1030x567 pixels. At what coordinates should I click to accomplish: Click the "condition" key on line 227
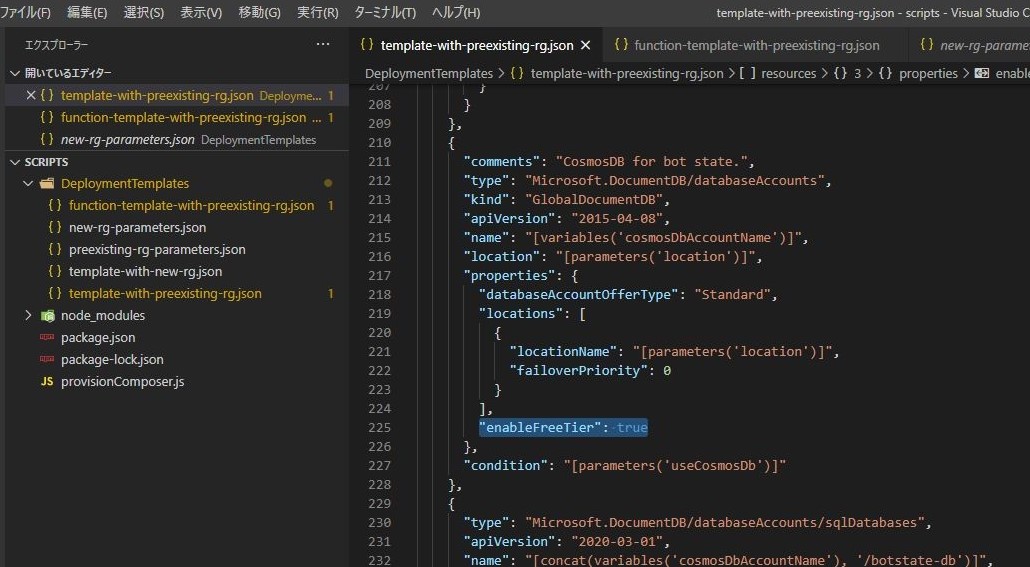tap(505, 466)
